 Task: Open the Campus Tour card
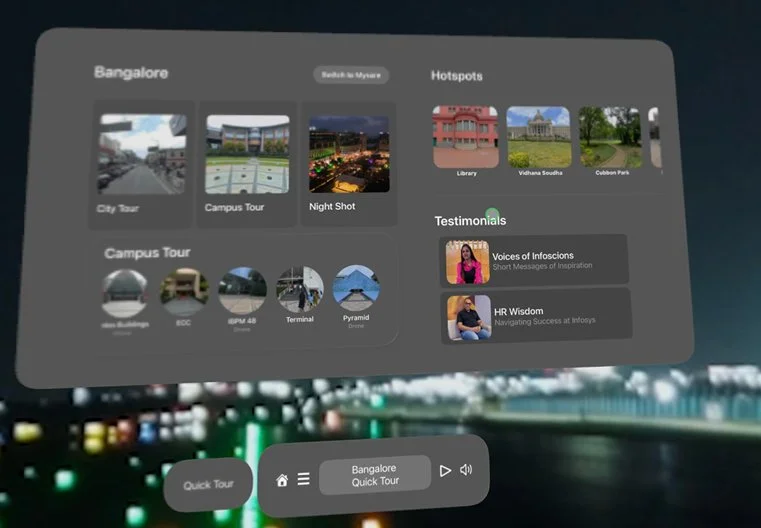pos(247,164)
